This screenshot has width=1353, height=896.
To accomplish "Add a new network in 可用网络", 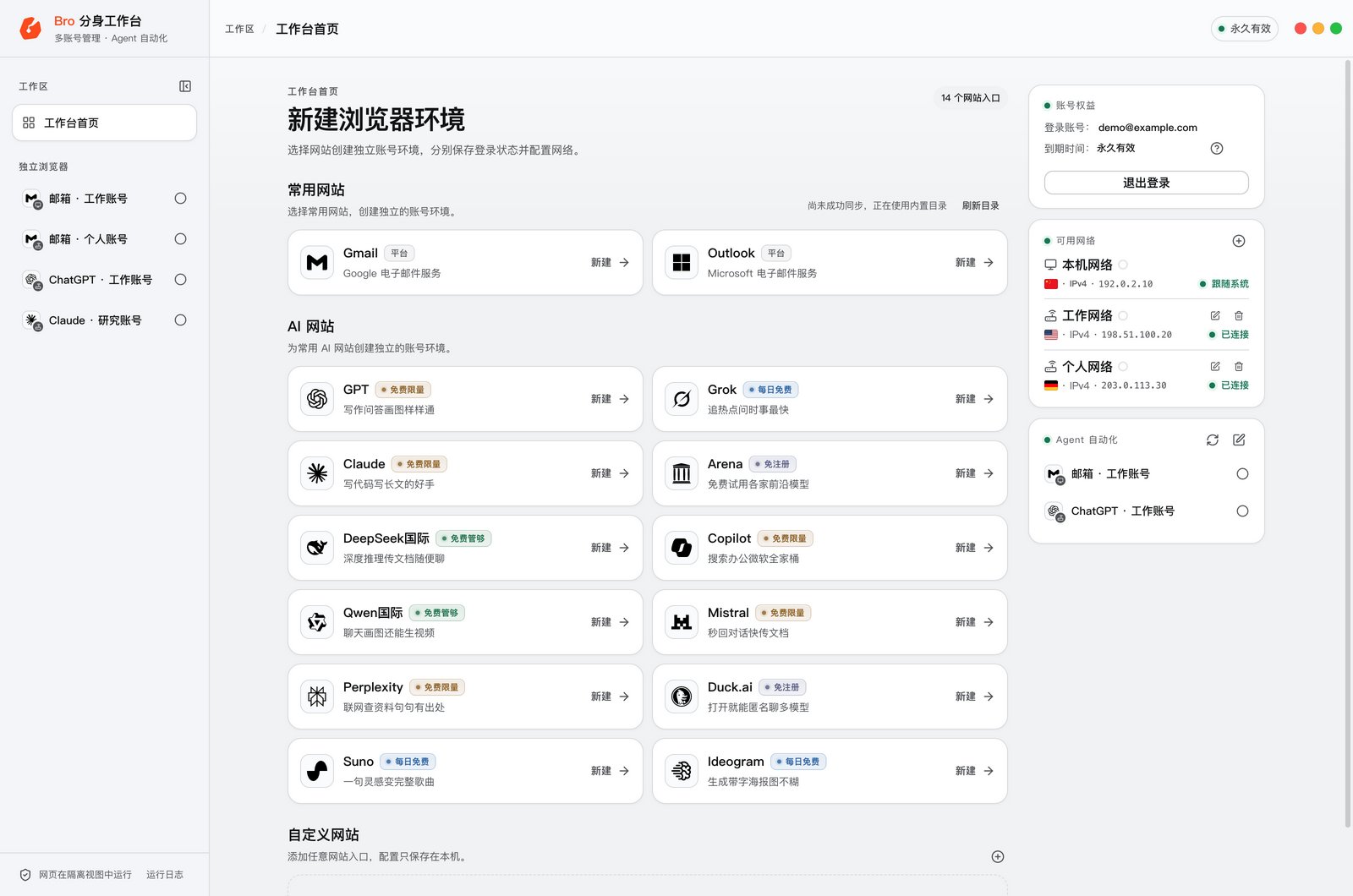I will [x=1239, y=241].
